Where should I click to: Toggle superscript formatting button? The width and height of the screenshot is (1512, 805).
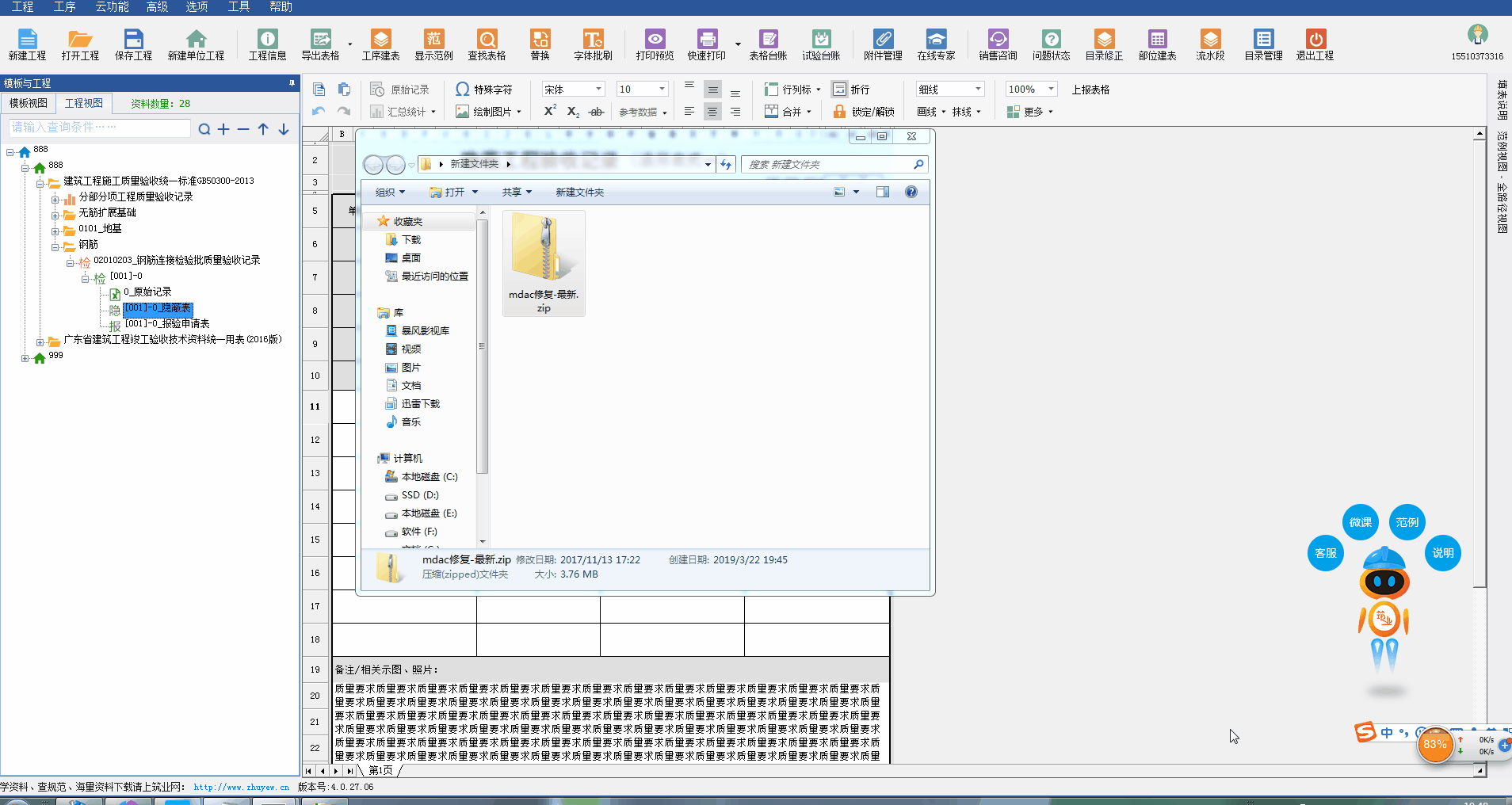[549, 111]
